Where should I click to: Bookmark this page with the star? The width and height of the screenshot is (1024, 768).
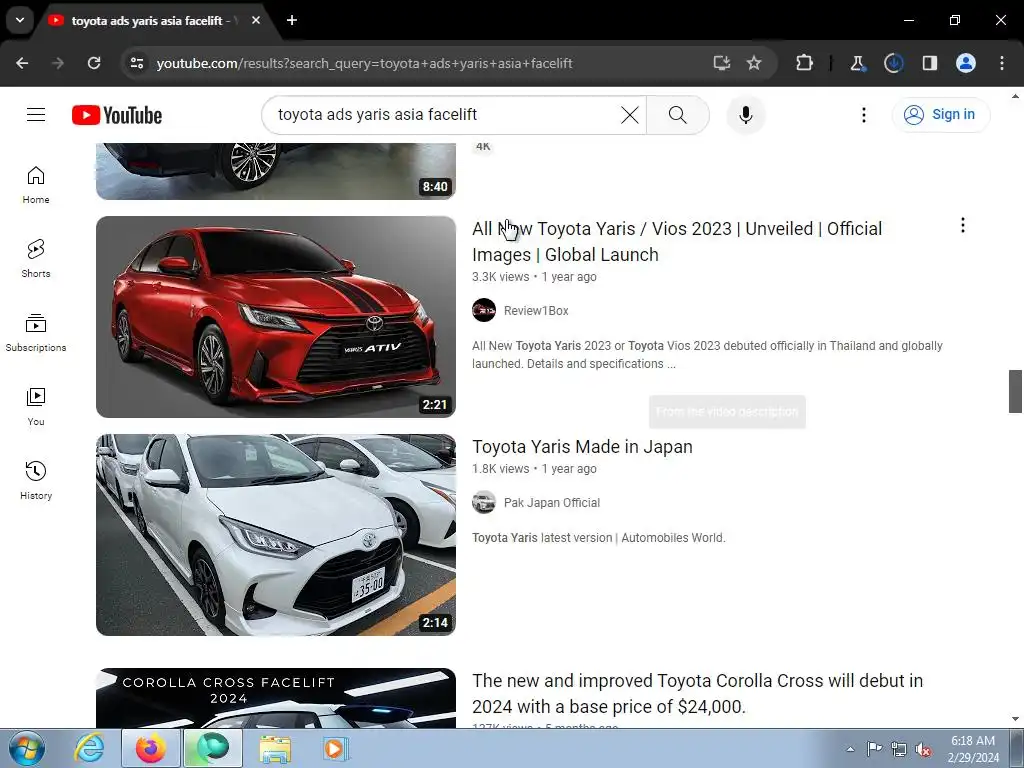coord(754,63)
